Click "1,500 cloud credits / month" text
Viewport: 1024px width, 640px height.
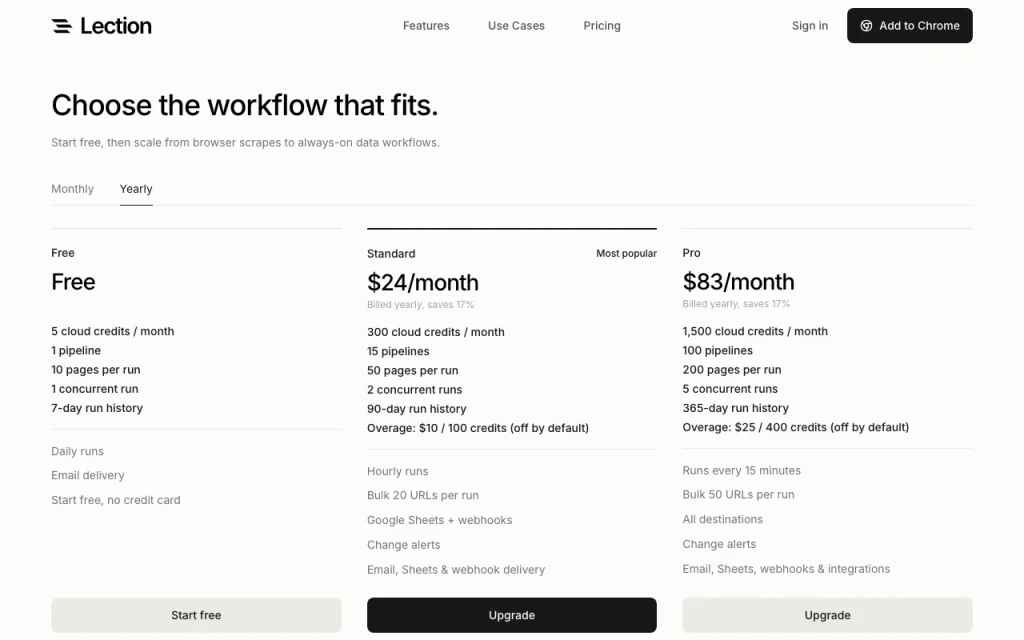pyautogui.click(x=755, y=331)
